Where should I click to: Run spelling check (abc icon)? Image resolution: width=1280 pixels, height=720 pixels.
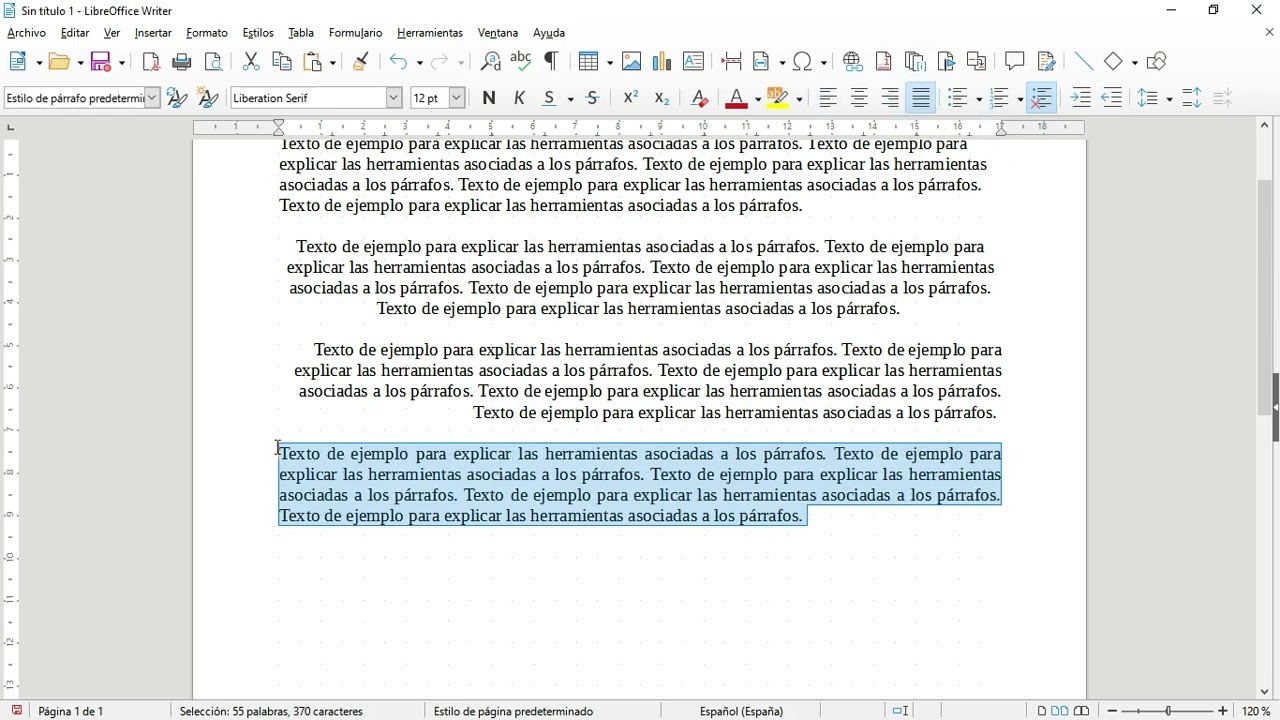coord(520,62)
